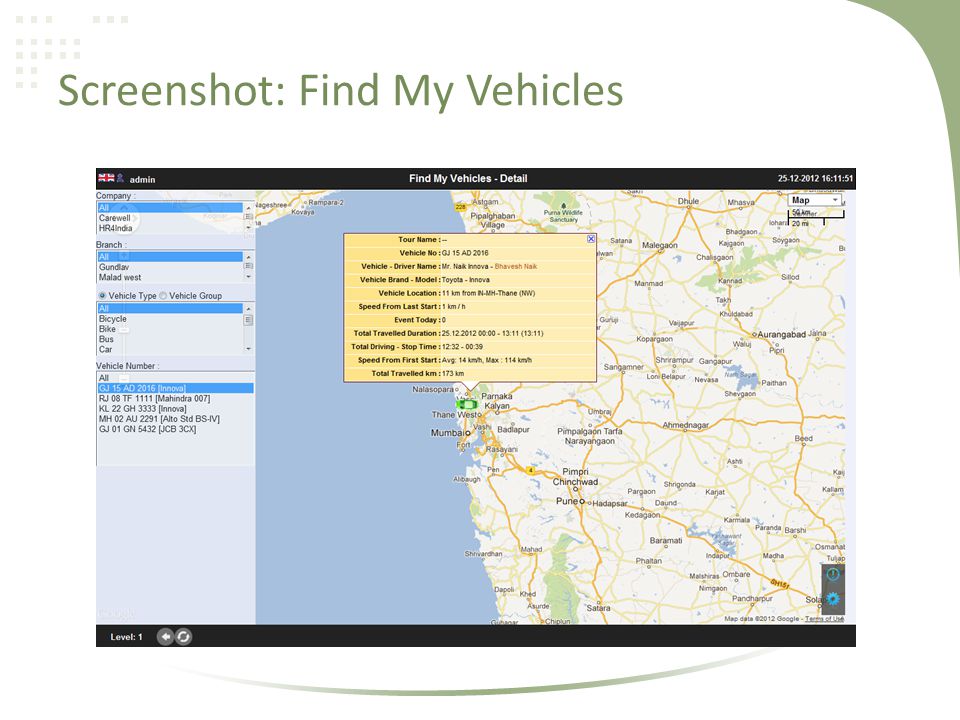
Task: Click the Vehicle Location value in popup
Action: click(x=489, y=293)
